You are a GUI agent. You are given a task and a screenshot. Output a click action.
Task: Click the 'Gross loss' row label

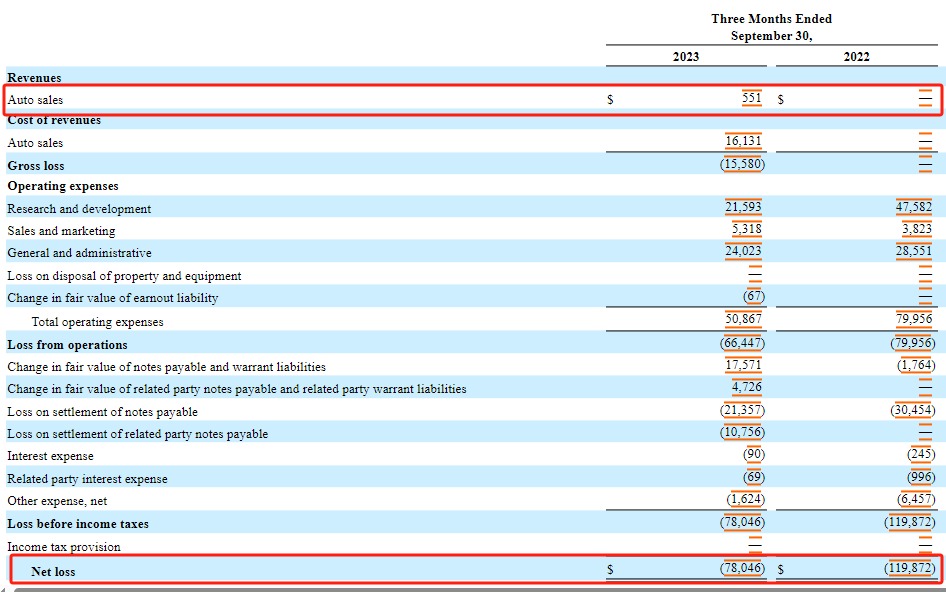(36, 166)
